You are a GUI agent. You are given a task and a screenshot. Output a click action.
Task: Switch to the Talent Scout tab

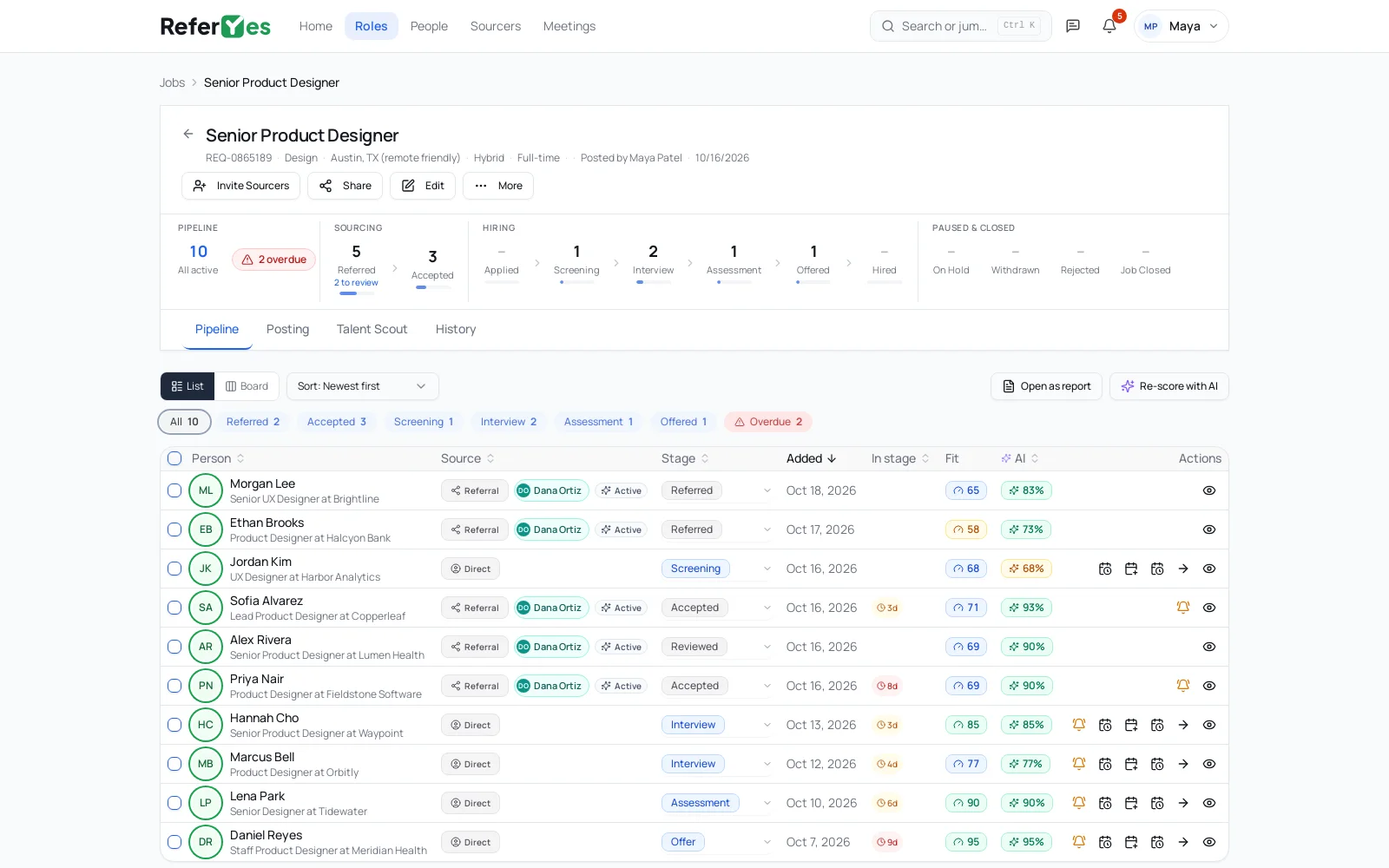(x=372, y=329)
